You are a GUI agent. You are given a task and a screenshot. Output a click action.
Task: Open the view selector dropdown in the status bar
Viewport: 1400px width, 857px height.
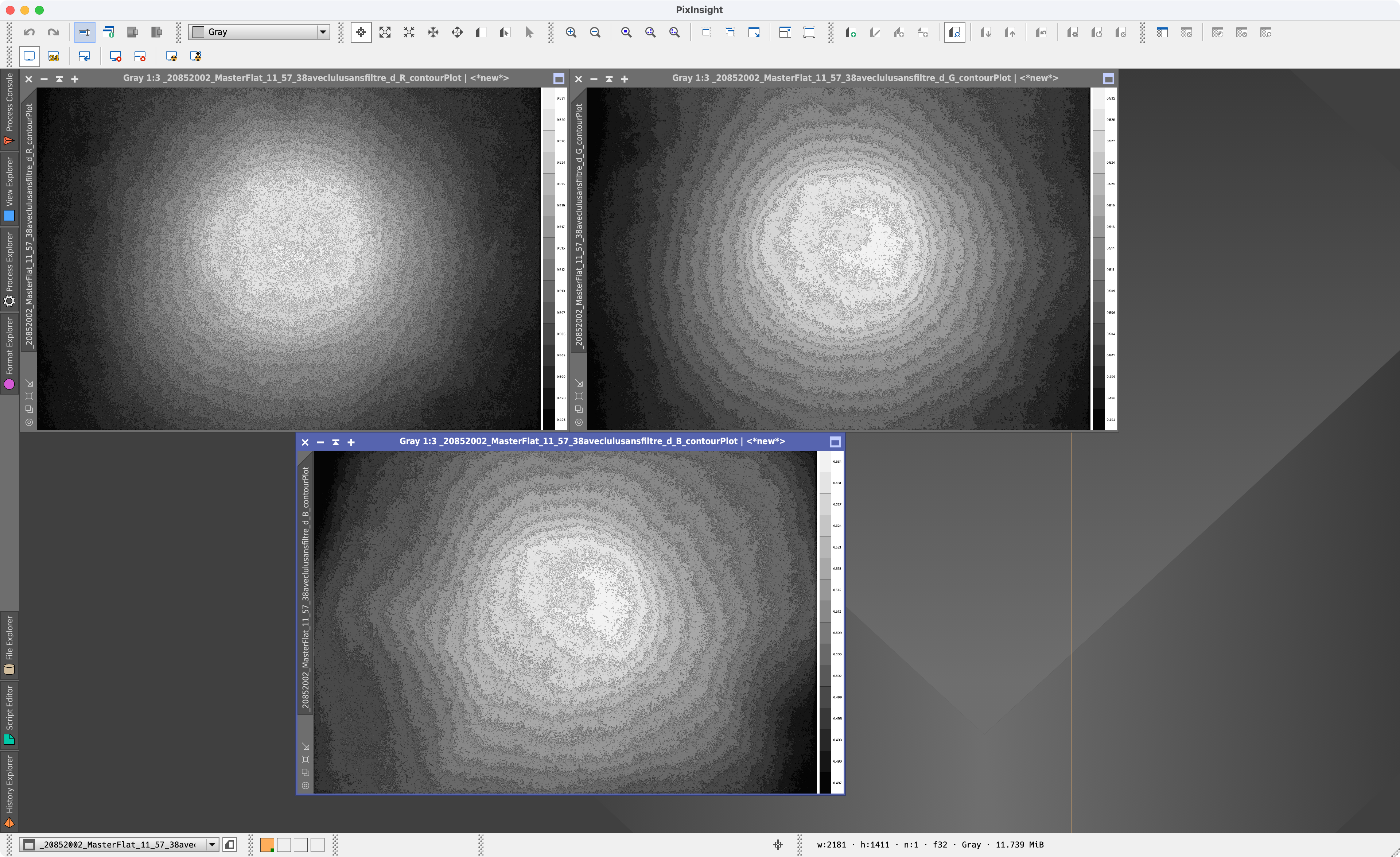point(212,845)
